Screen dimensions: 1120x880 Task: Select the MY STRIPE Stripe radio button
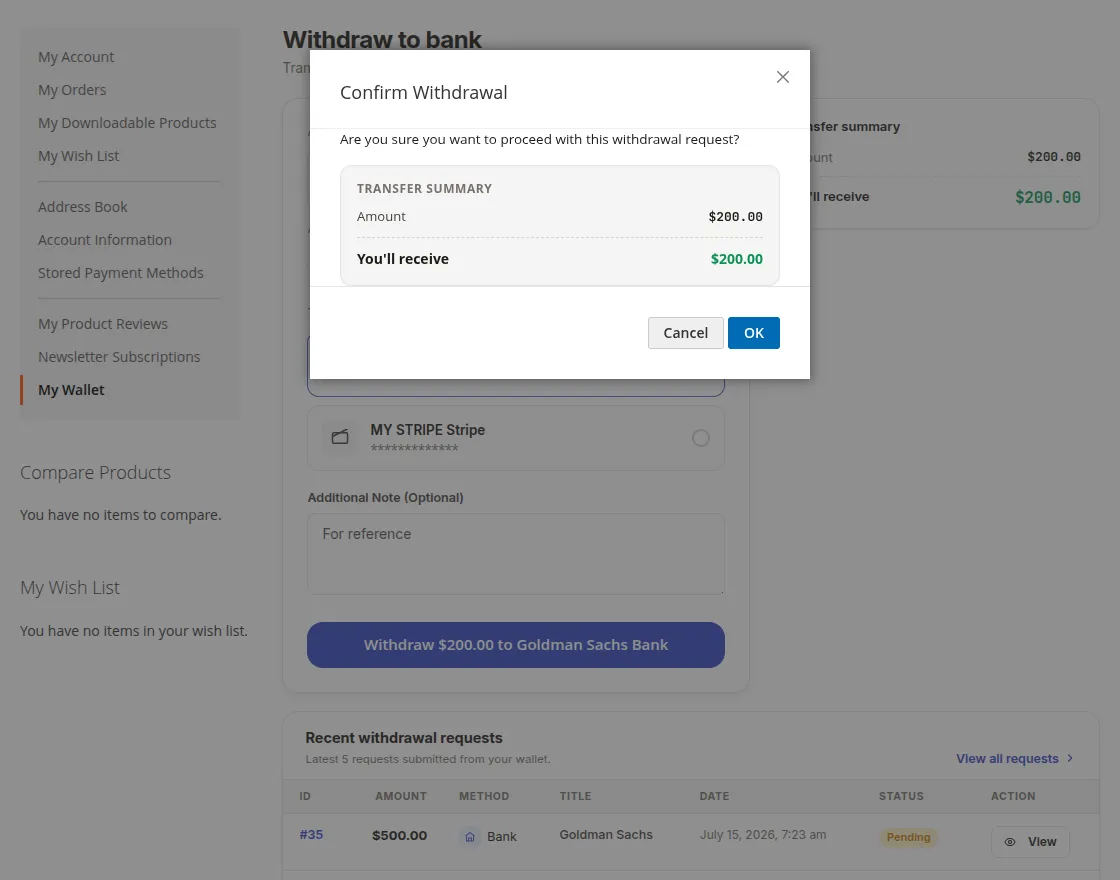coord(701,438)
